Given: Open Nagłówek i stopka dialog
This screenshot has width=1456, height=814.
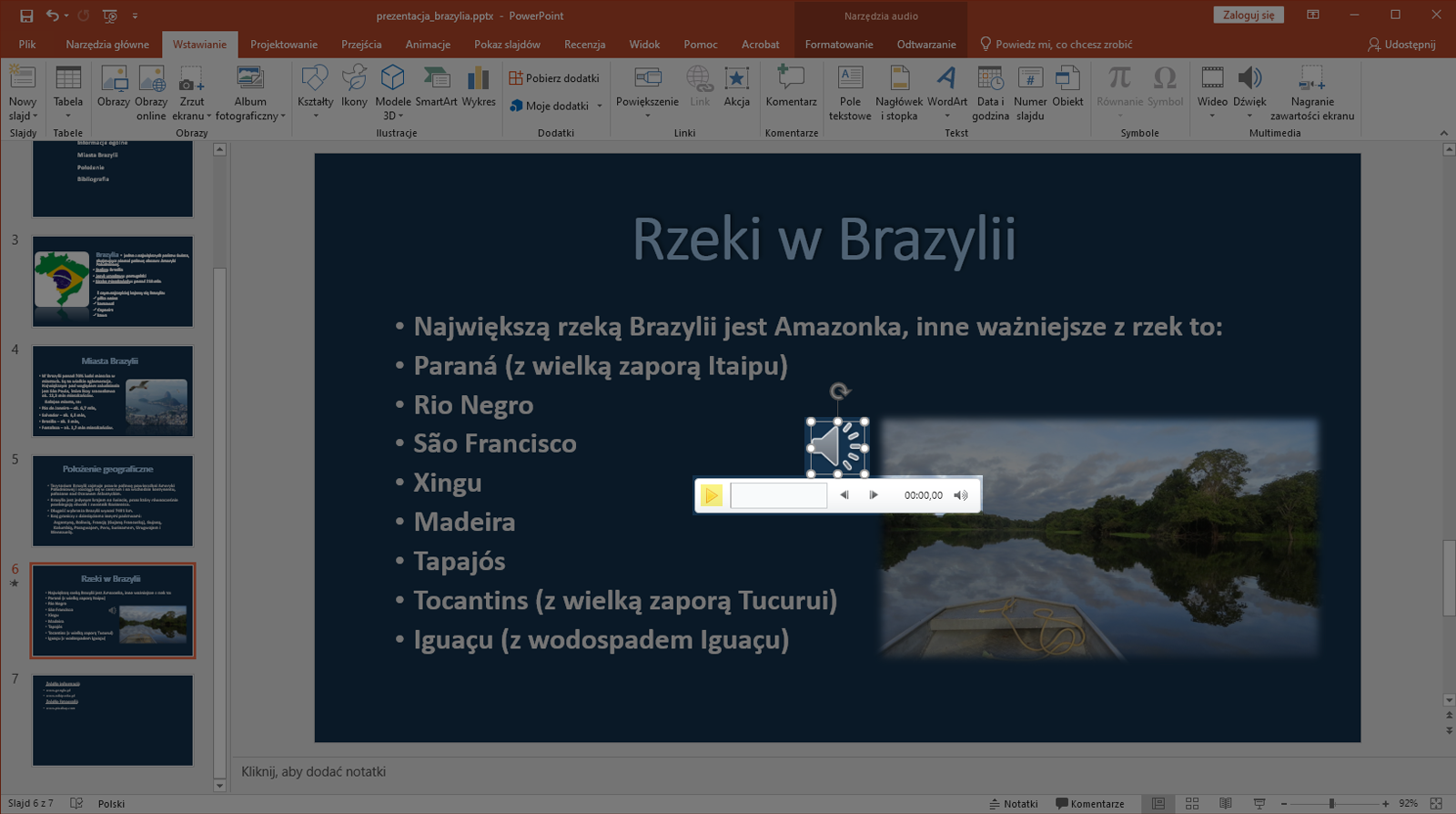Looking at the screenshot, I should [x=899, y=93].
